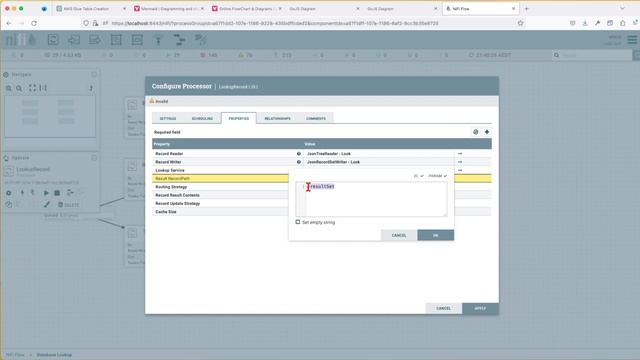Select the Output Port toolbar icon
The height and width of the screenshot is (360, 640).
pyautogui.click(x=95, y=40)
